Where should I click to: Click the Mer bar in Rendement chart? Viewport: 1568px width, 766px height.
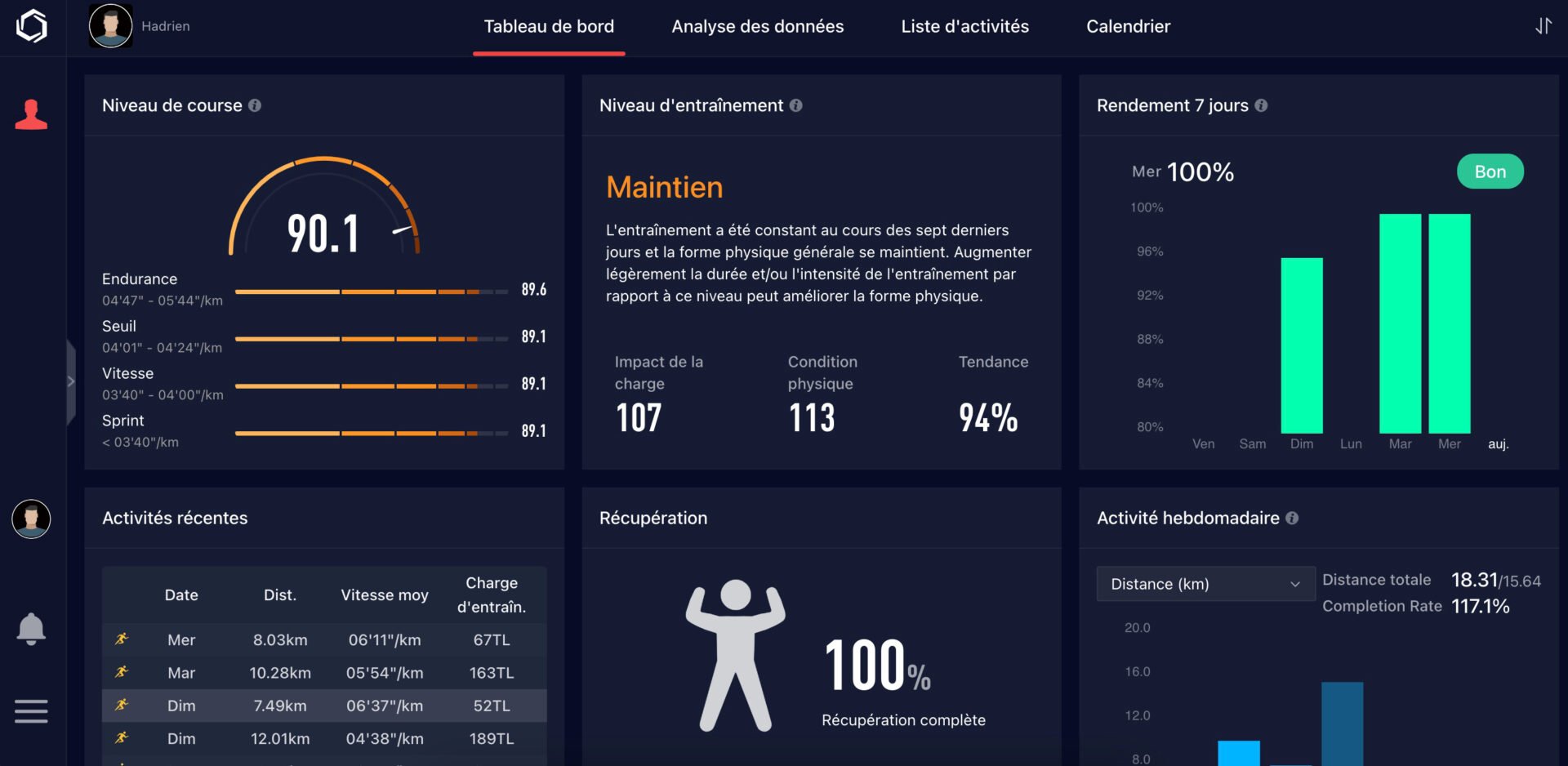point(1450,323)
